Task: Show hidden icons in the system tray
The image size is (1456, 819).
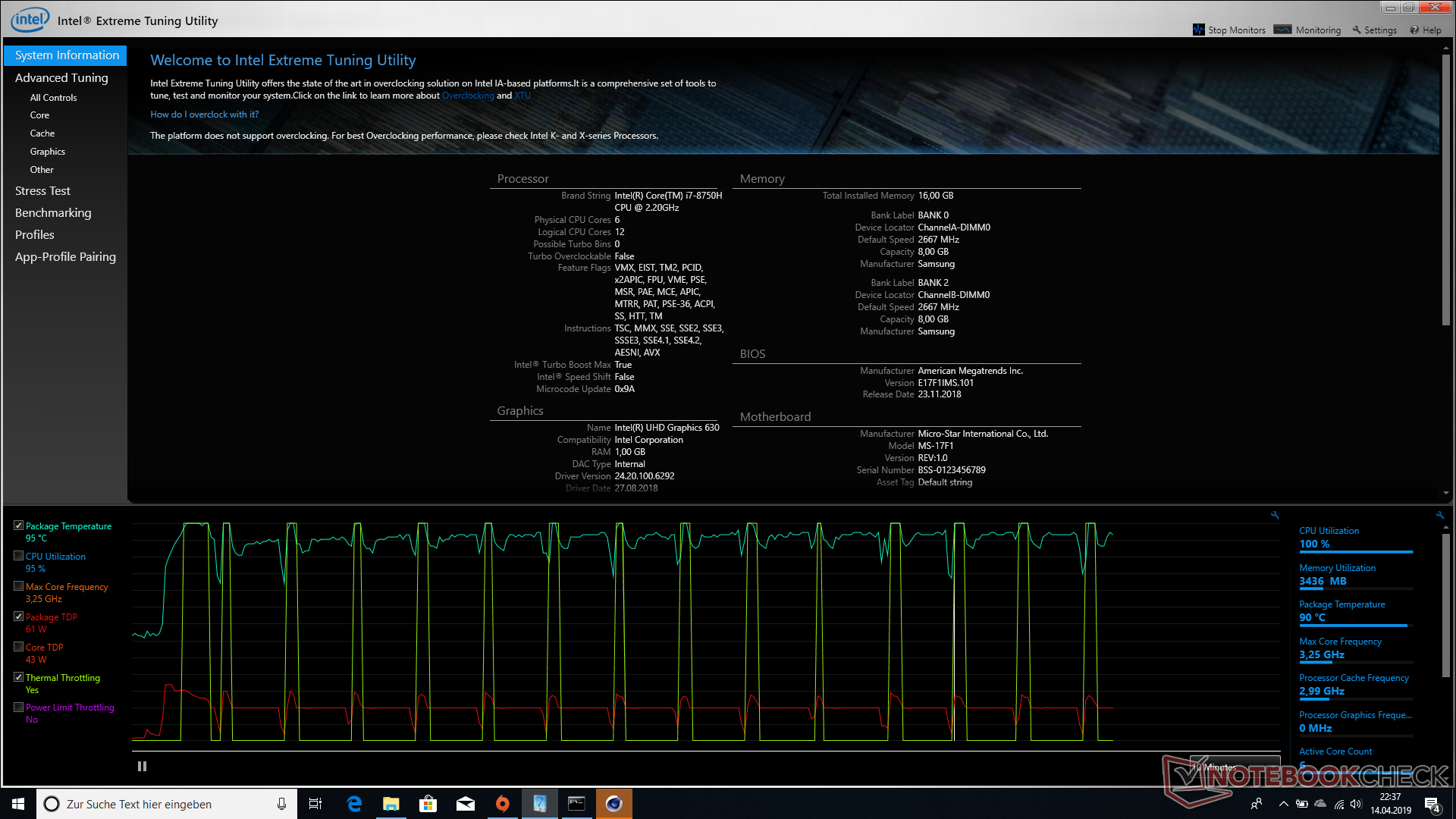Action: 1283,804
